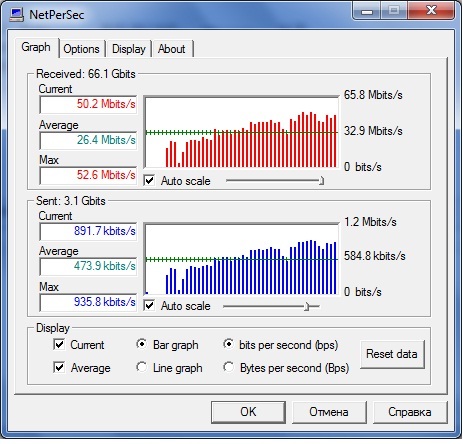Click the Received Max 52.6 Mbits/s field
463x444 pixels.
point(88,175)
